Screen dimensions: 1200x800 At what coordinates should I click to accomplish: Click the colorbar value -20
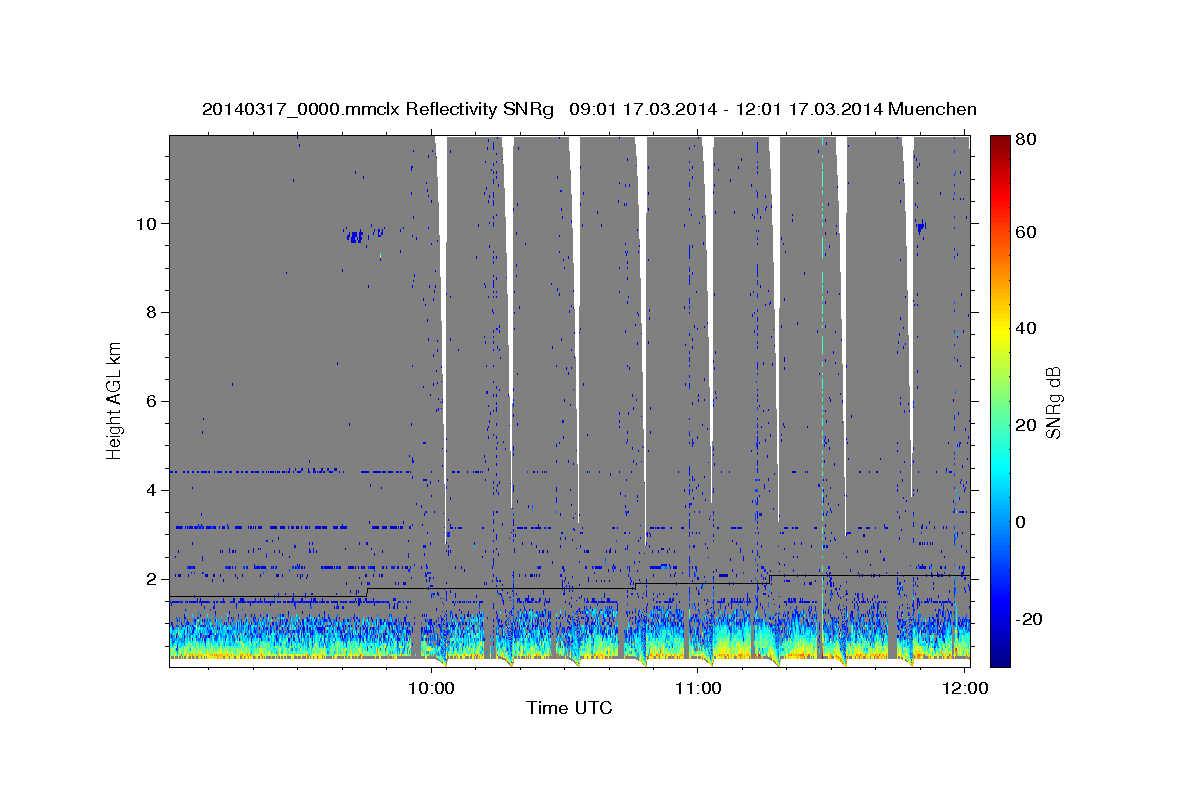[x=1029, y=619]
